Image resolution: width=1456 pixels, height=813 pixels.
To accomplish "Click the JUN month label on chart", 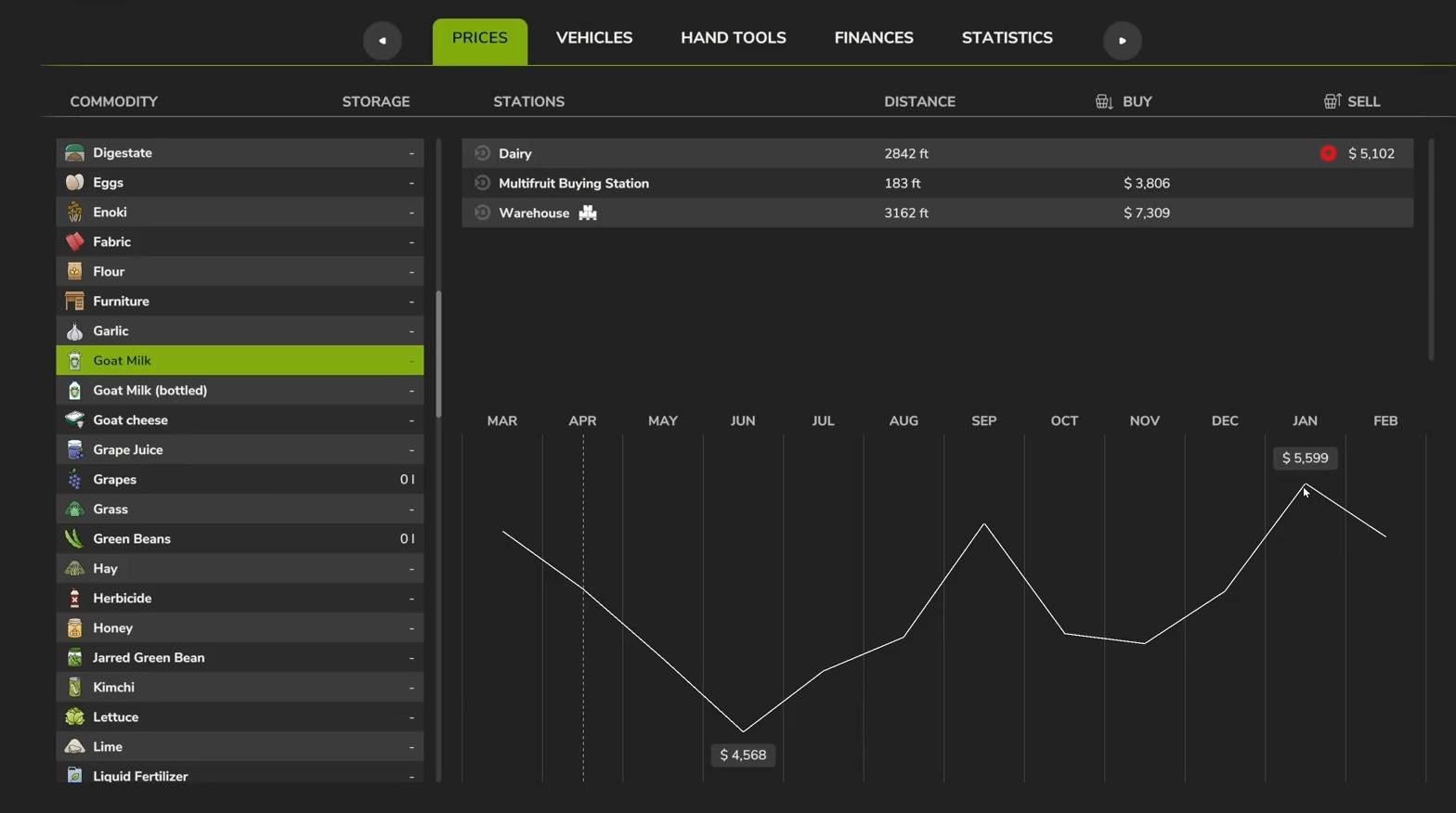I will click(x=743, y=421).
